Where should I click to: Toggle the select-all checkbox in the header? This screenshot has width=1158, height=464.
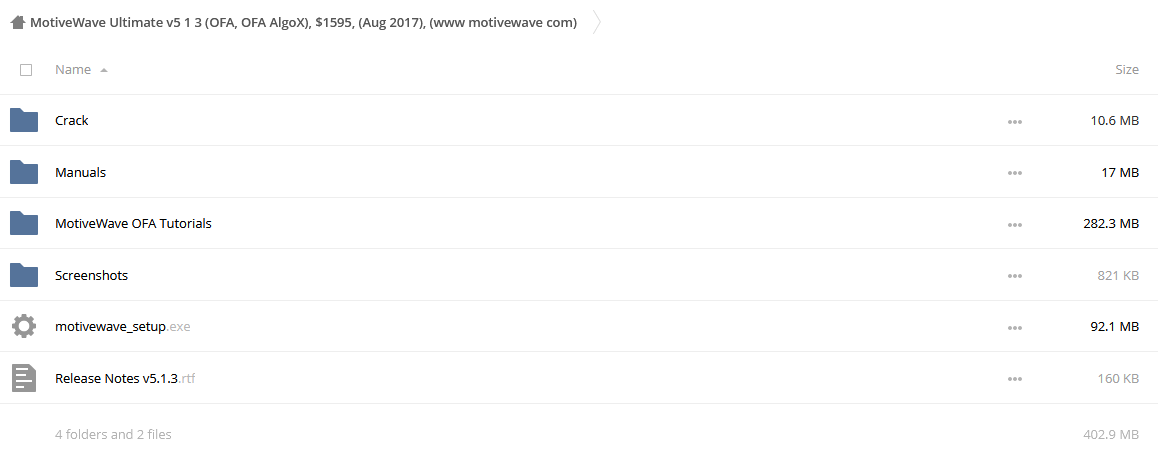[x=26, y=69]
